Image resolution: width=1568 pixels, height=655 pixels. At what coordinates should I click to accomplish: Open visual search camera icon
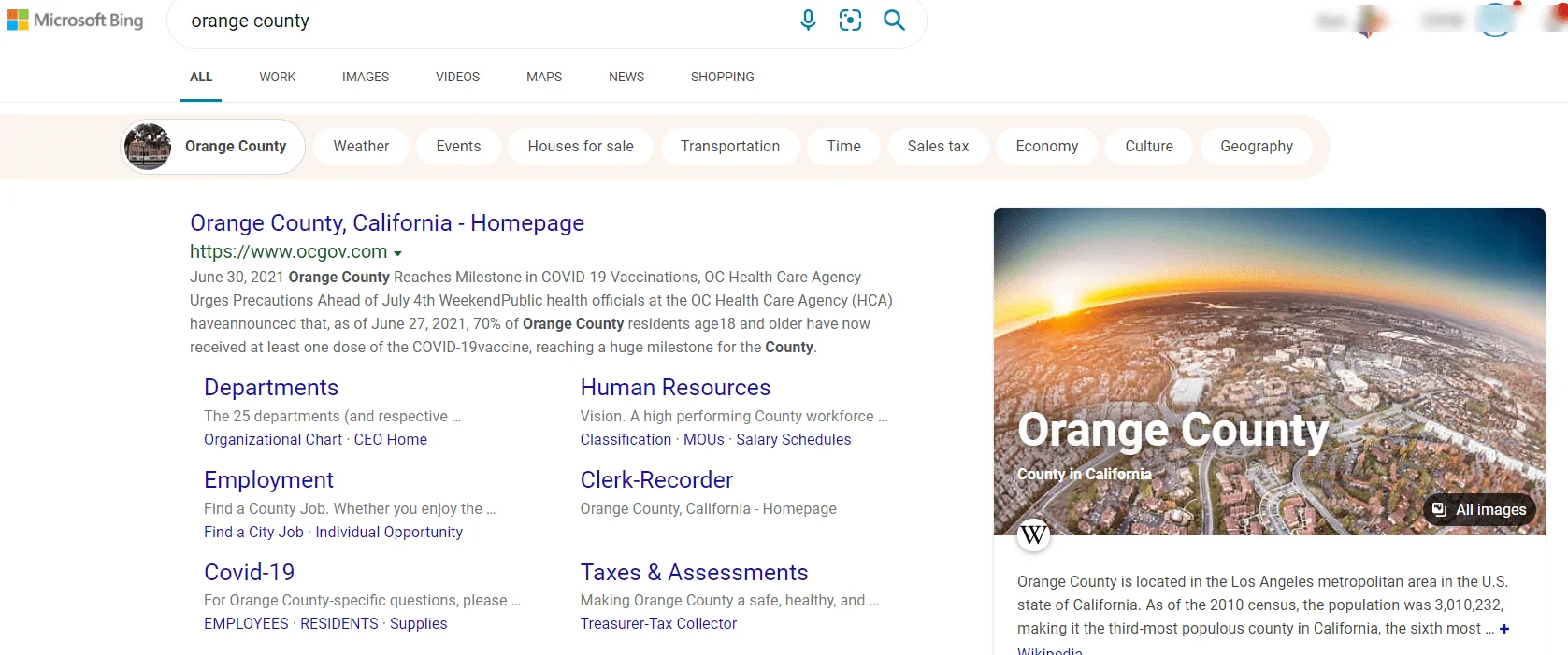coord(850,21)
